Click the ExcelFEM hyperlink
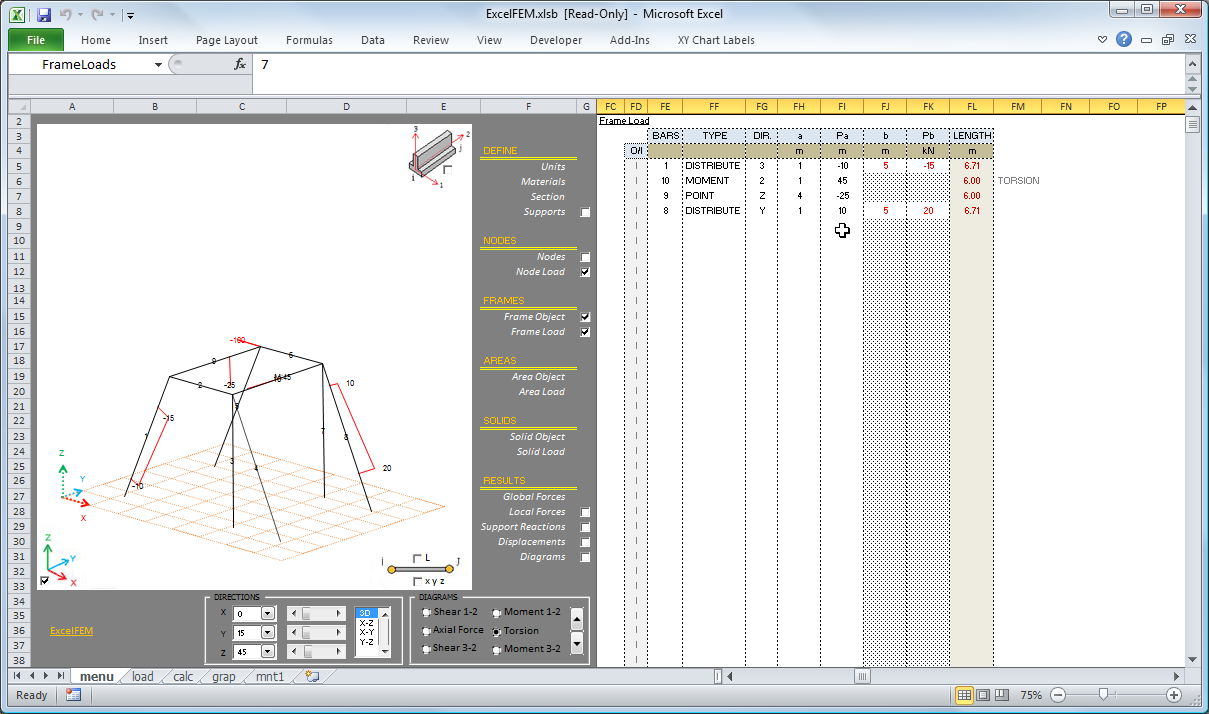The image size is (1209, 714). (x=71, y=631)
